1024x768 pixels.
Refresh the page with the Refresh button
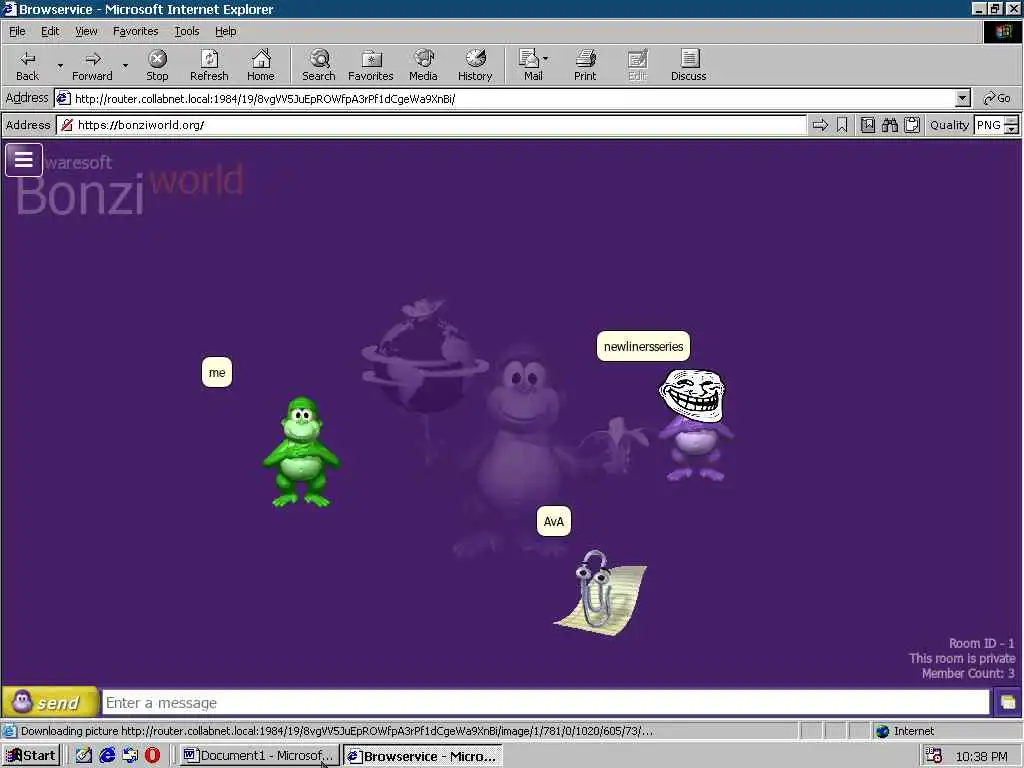click(209, 65)
